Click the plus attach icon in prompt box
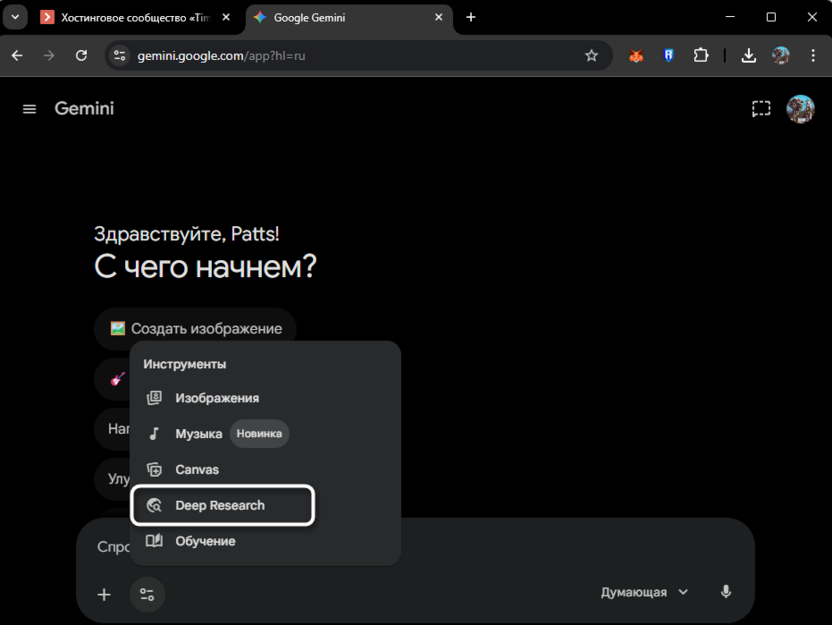The height and width of the screenshot is (625, 832). pos(104,594)
